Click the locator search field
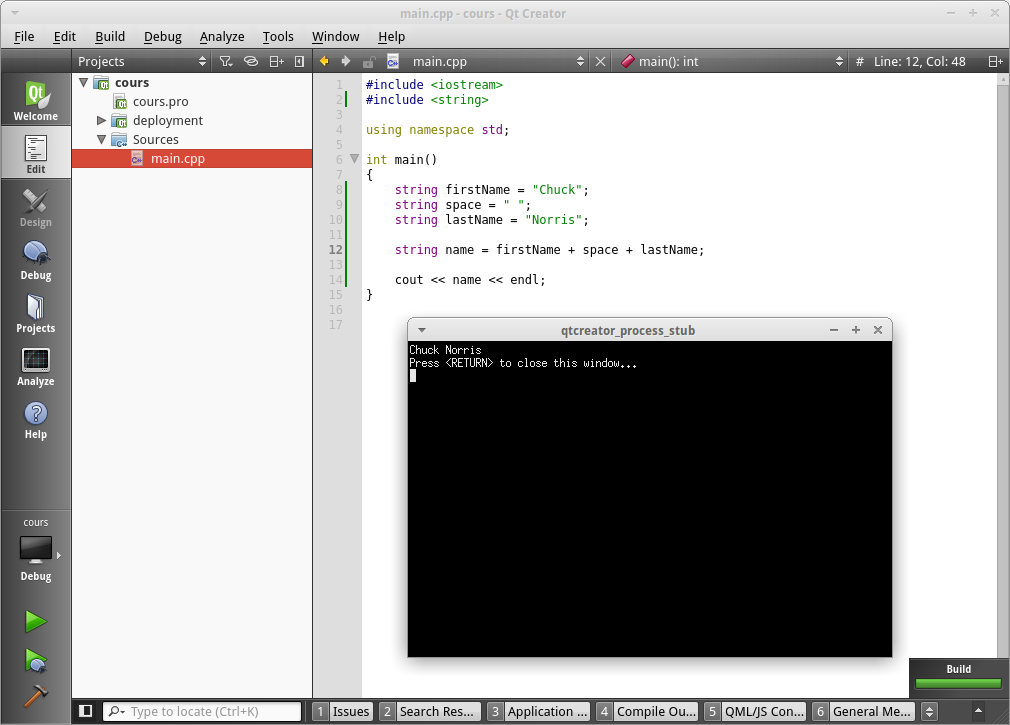Viewport: 1010px width, 725px height. pos(202,711)
